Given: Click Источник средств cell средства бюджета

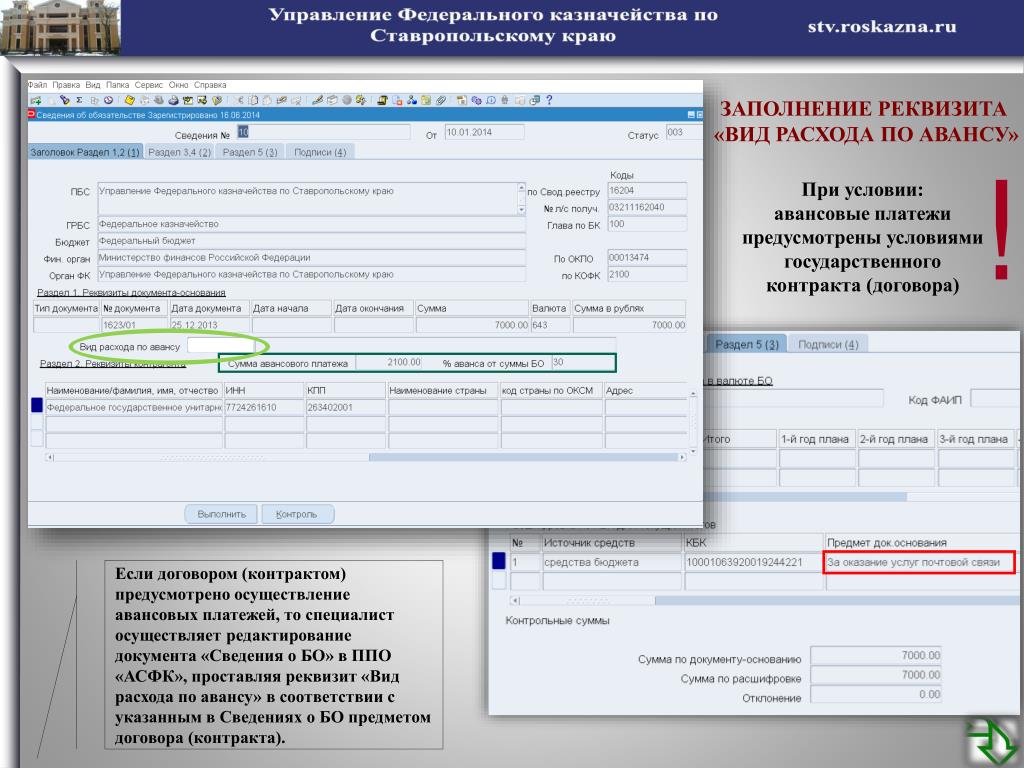Looking at the screenshot, I should [x=612, y=562].
